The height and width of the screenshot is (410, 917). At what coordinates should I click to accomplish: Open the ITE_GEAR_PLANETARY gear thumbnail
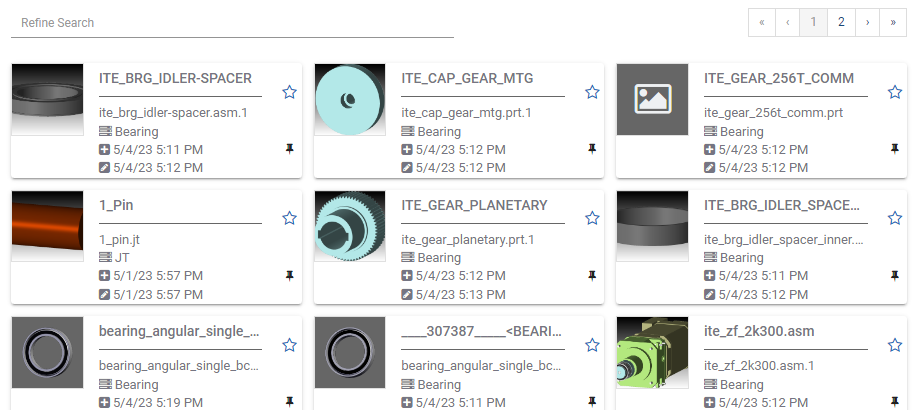pos(350,226)
